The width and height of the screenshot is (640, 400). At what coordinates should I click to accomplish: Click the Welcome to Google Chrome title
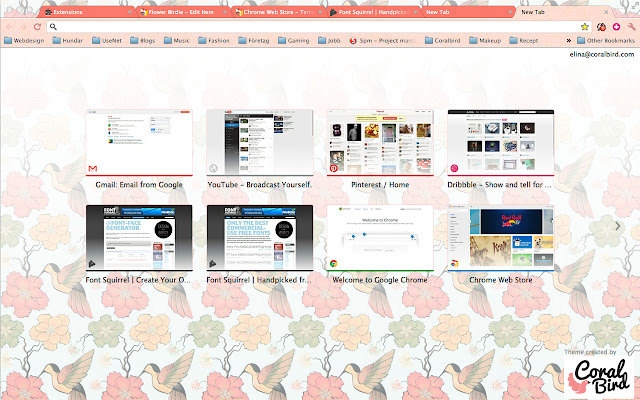coord(380,280)
